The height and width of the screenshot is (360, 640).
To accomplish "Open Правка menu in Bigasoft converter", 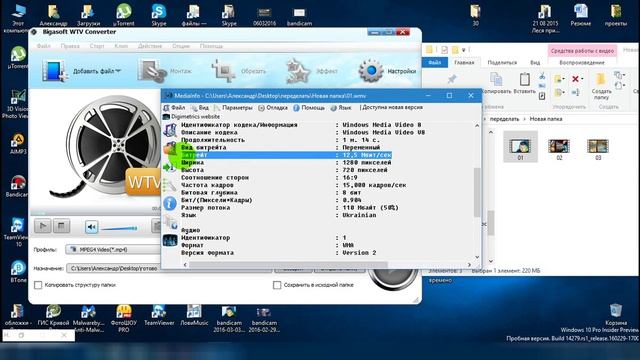I will 70,46.
